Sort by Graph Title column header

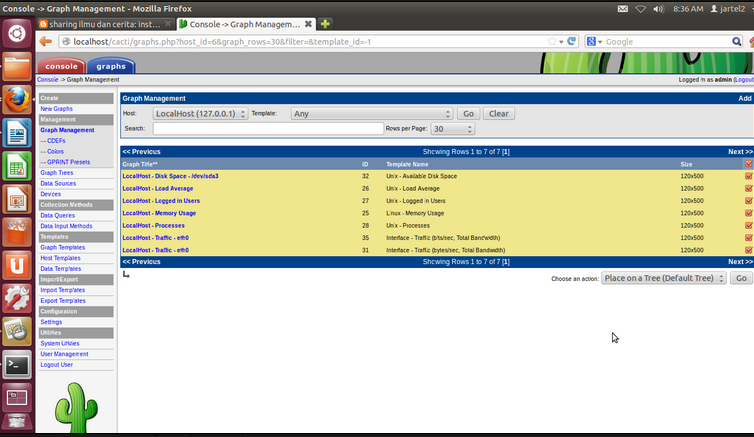tap(140, 164)
